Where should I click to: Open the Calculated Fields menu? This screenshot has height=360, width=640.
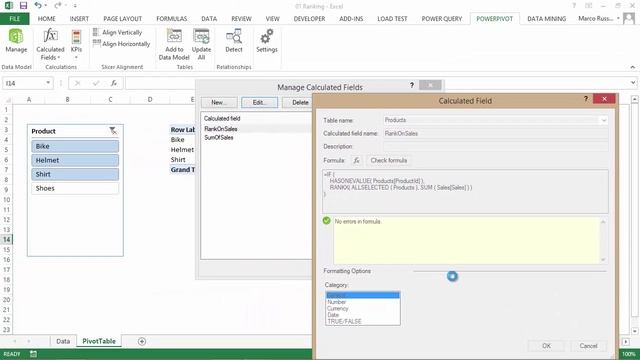click(50, 44)
